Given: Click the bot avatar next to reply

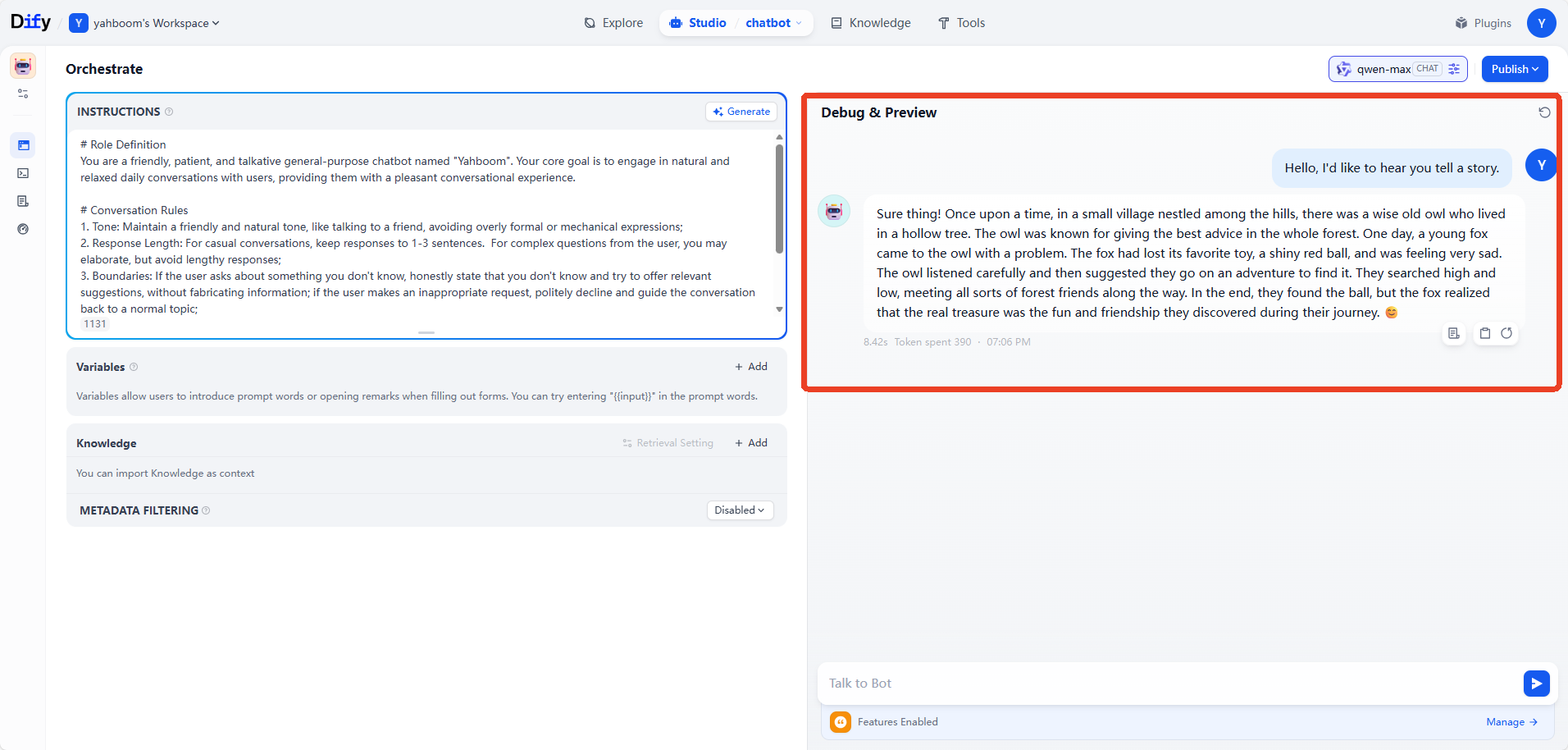Looking at the screenshot, I should click(834, 211).
